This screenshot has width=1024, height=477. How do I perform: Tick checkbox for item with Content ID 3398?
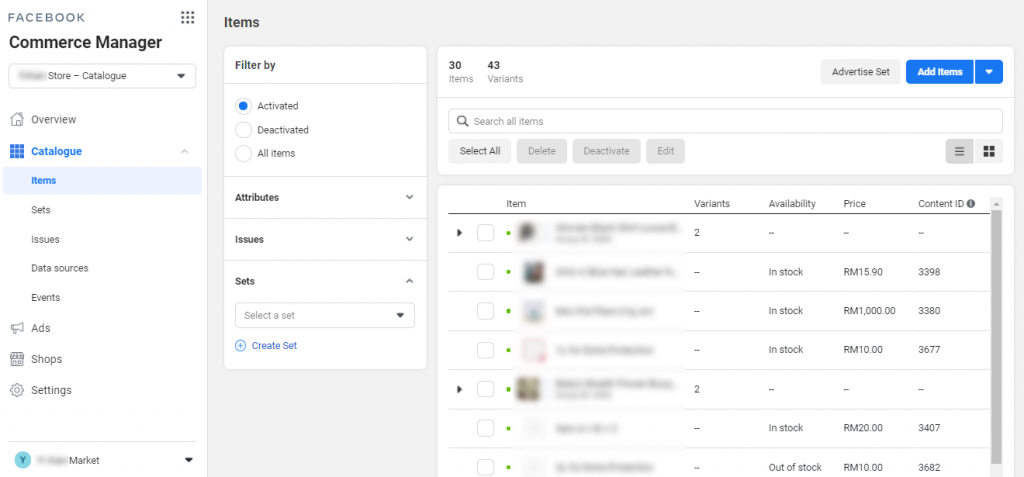point(485,272)
